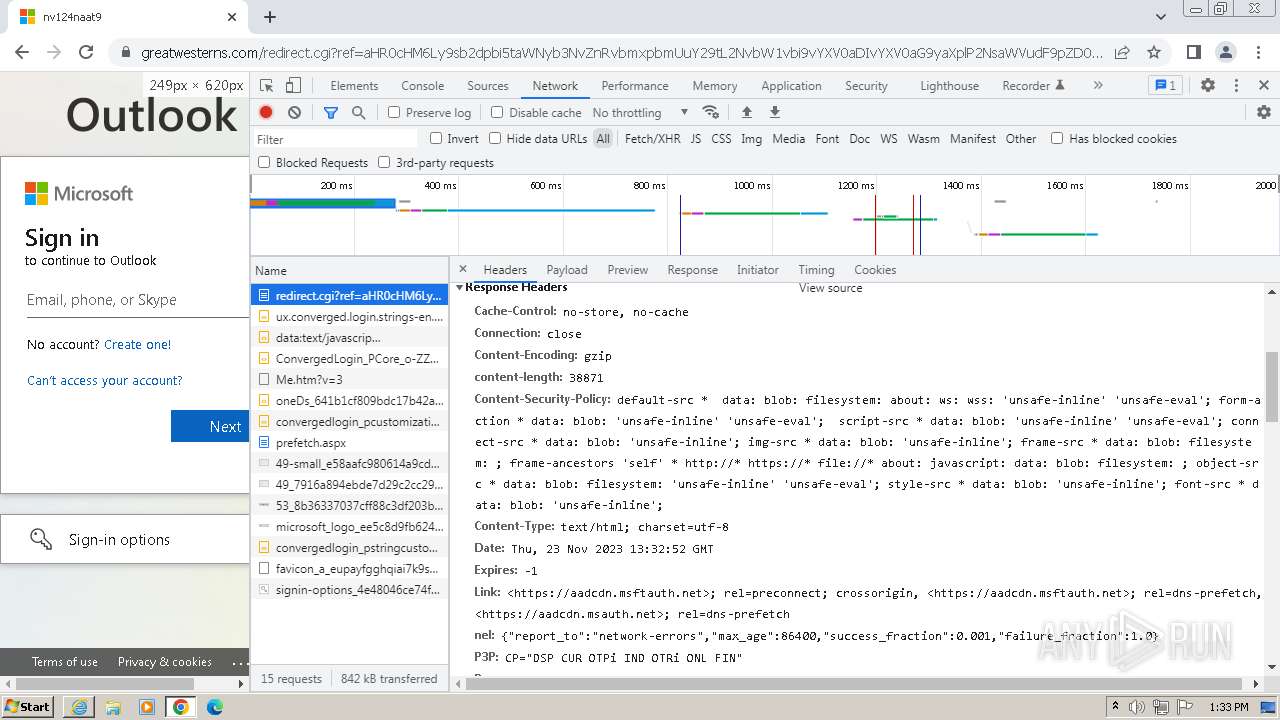Select the Me.htm?v=3 request
The width and height of the screenshot is (1280, 720).
(350, 379)
